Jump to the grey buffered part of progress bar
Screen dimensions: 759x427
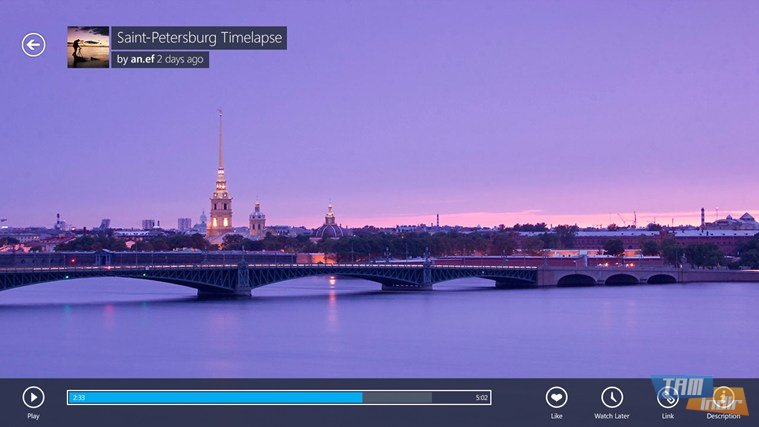pyautogui.click(x=397, y=397)
